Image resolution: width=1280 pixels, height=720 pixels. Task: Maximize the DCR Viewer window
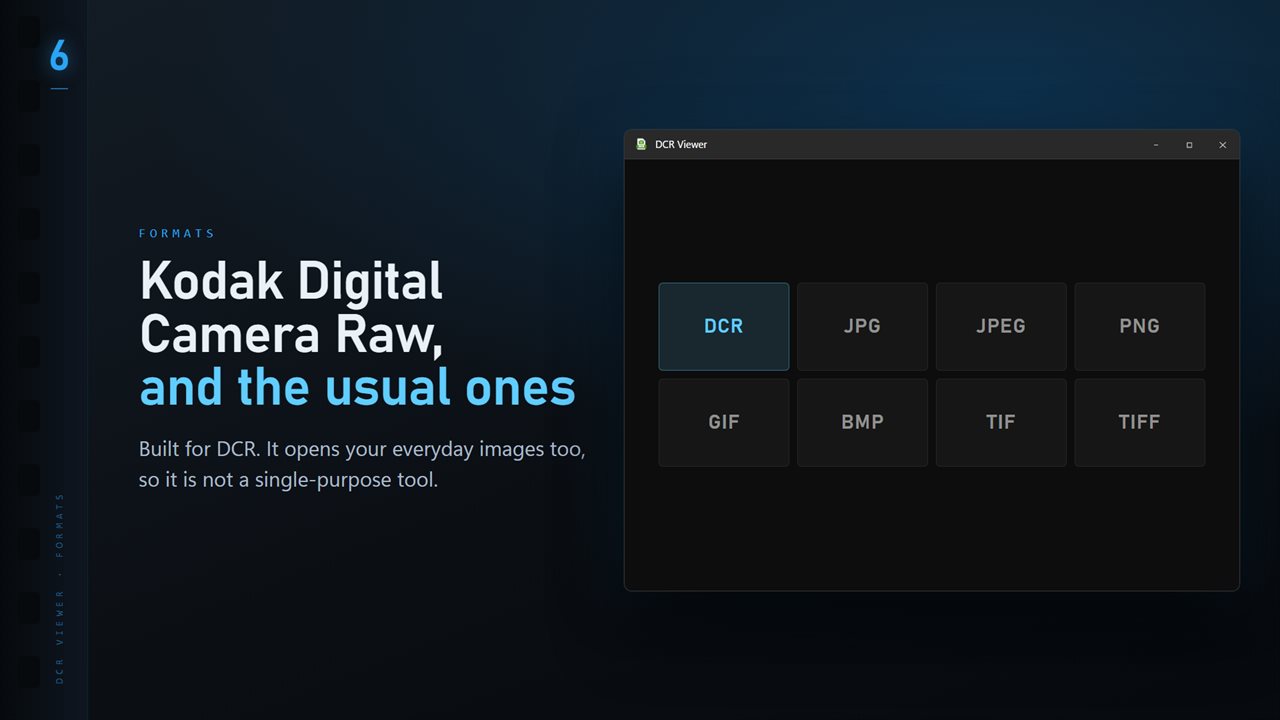coord(1189,145)
